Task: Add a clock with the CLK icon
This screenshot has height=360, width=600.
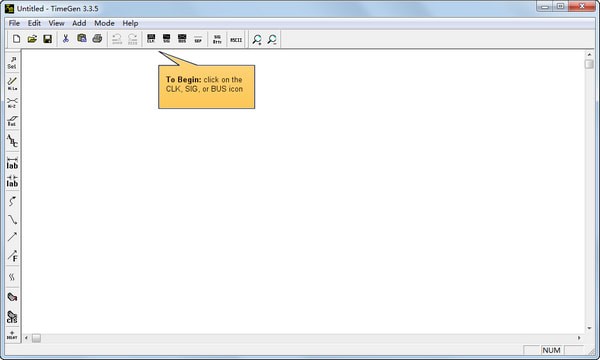Action: (151, 39)
